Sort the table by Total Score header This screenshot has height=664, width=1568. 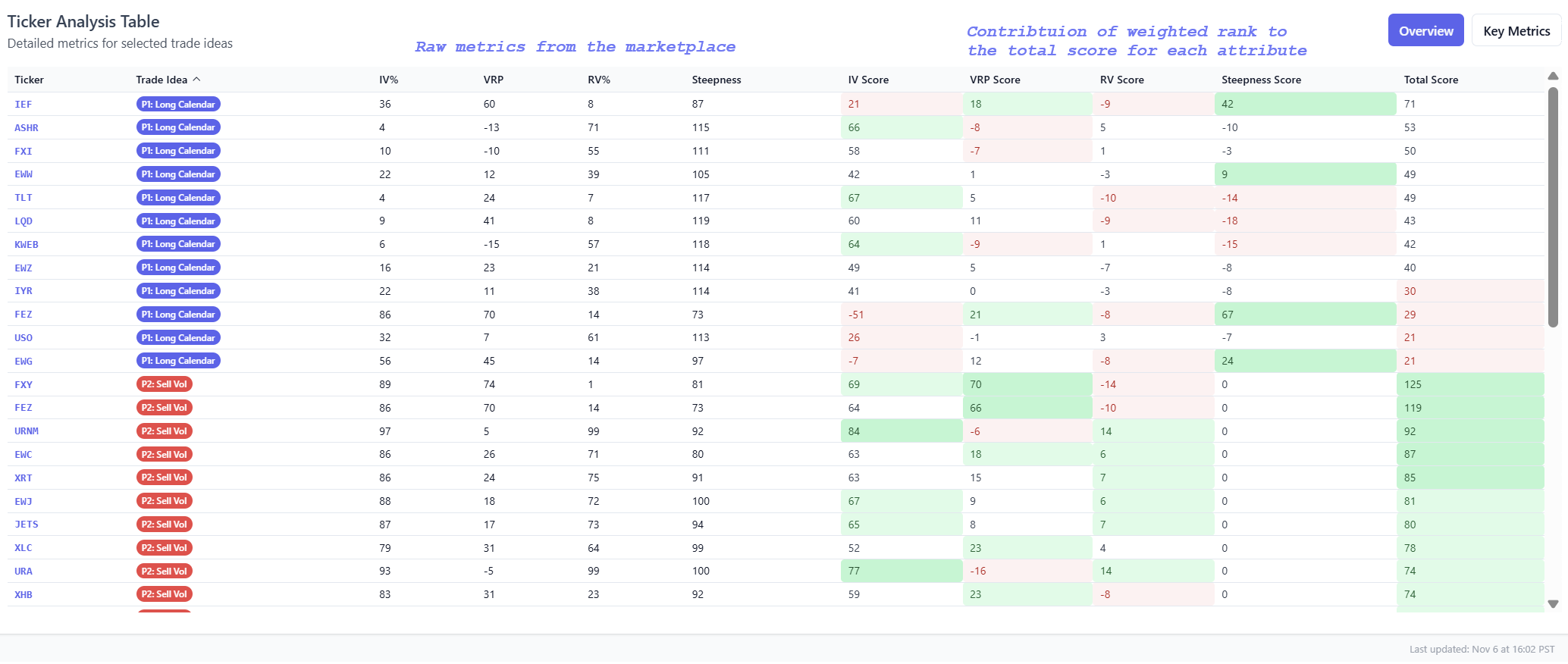coord(1431,80)
